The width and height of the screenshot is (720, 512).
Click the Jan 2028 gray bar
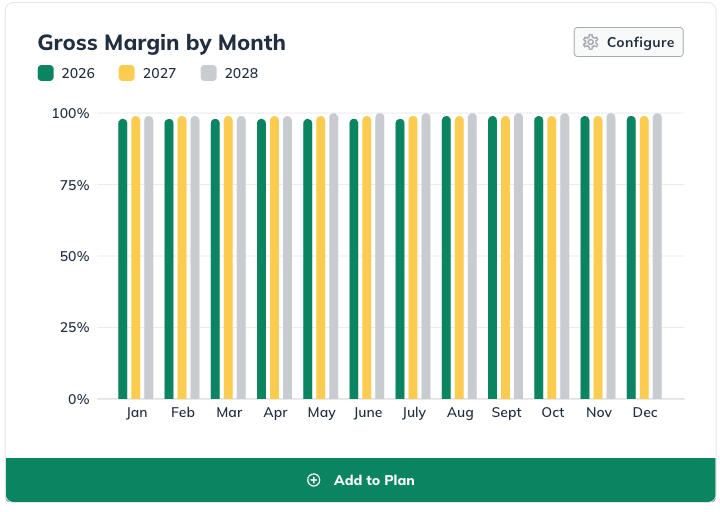149,258
